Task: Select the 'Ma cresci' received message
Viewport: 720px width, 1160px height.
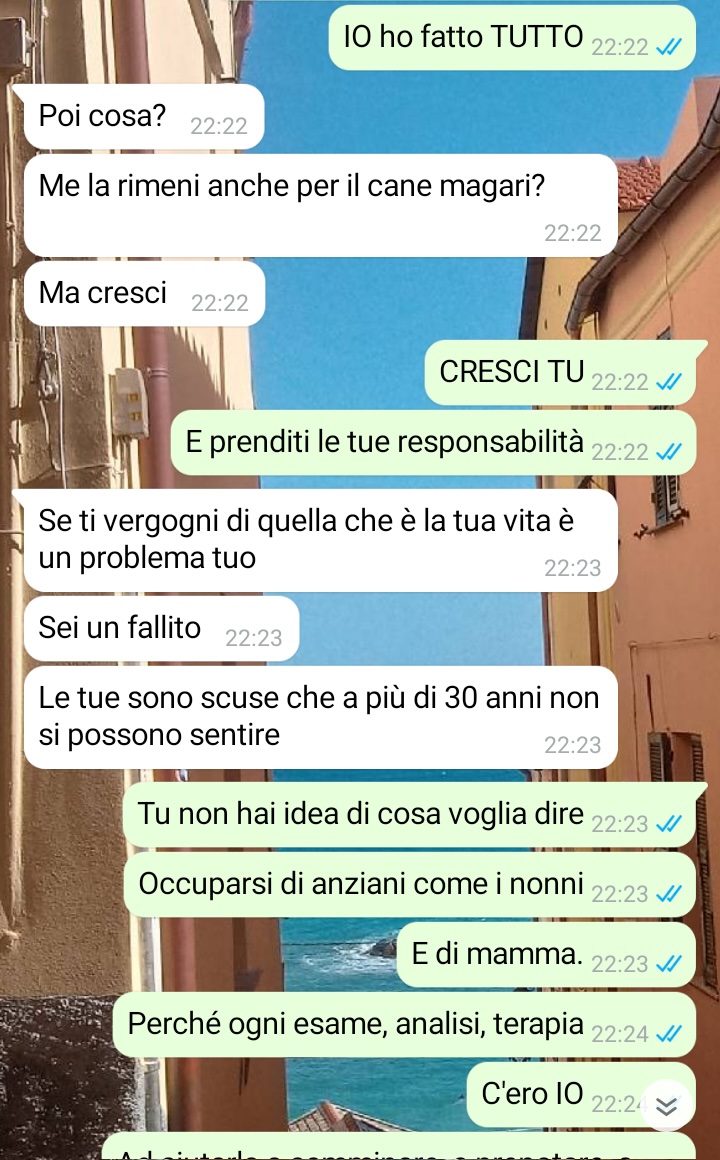Action: (144, 294)
